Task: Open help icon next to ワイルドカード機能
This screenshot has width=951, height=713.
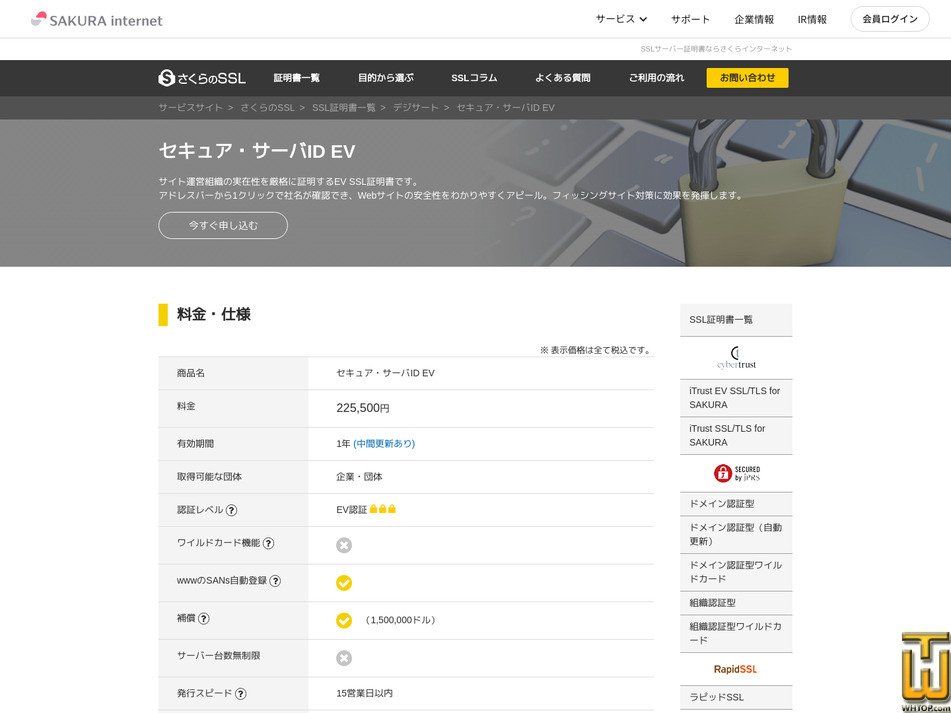Action: (x=268, y=543)
